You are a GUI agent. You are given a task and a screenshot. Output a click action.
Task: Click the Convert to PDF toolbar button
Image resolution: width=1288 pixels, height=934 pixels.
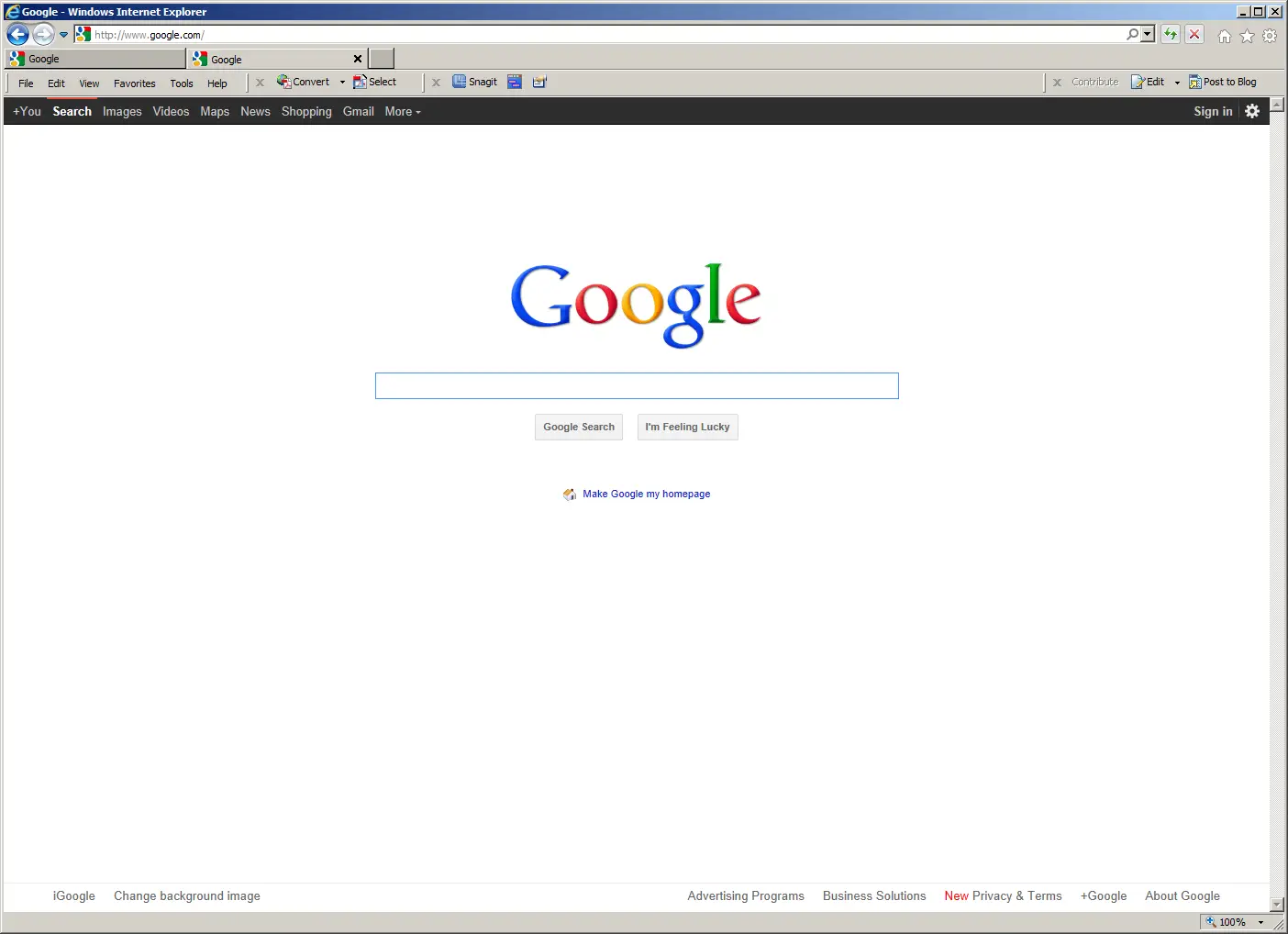coord(303,82)
